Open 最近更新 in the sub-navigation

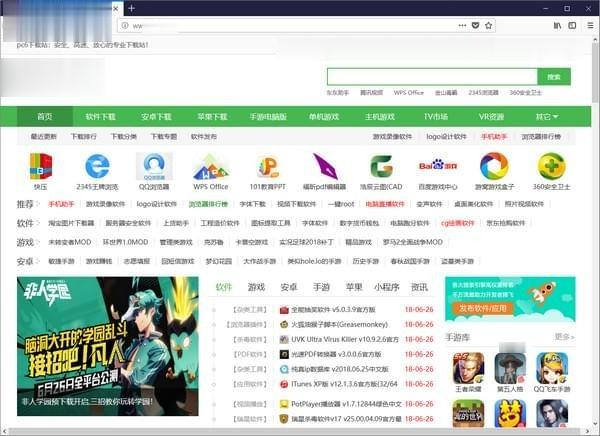click(x=44, y=137)
